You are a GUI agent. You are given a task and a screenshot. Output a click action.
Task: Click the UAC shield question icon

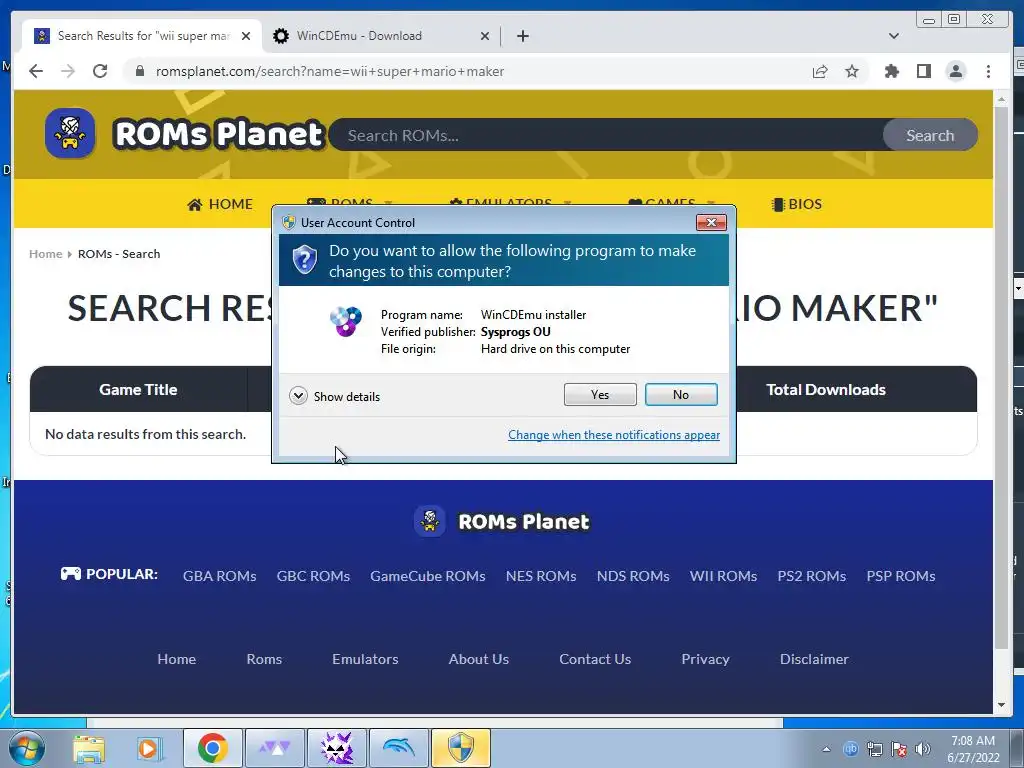click(x=304, y=259)
